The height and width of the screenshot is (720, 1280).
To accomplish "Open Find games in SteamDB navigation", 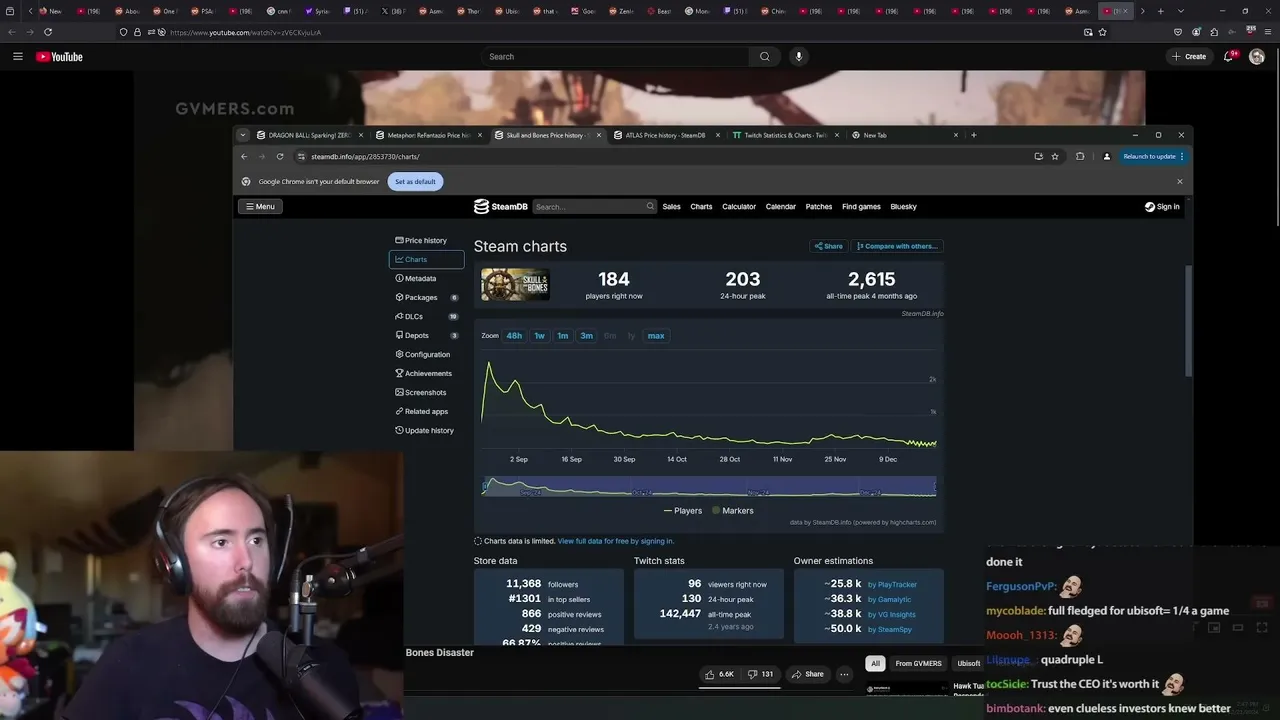I will click(x=861, y=207).
